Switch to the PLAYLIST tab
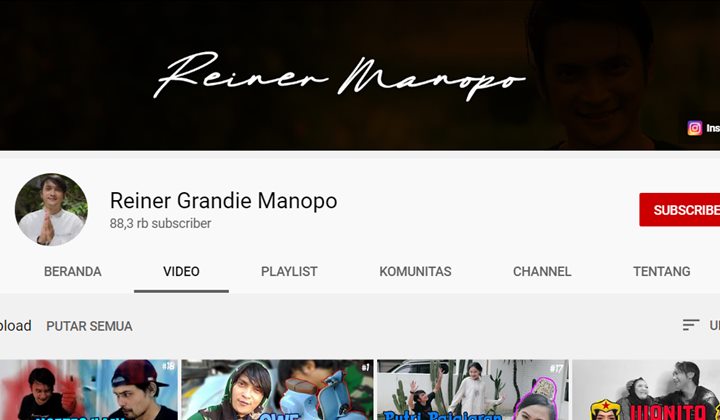The image size is (720, 420). (x=289, y=271)
